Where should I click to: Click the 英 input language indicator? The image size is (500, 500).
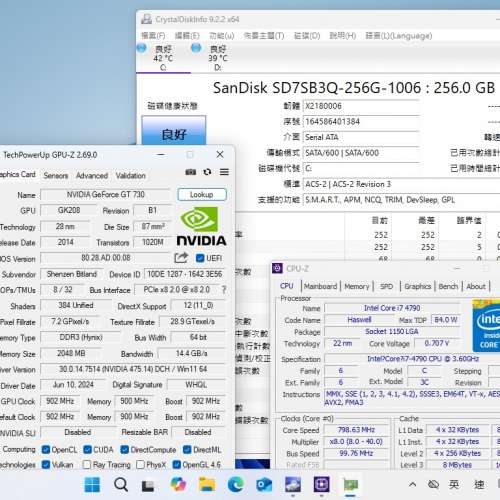coord(454,484)
